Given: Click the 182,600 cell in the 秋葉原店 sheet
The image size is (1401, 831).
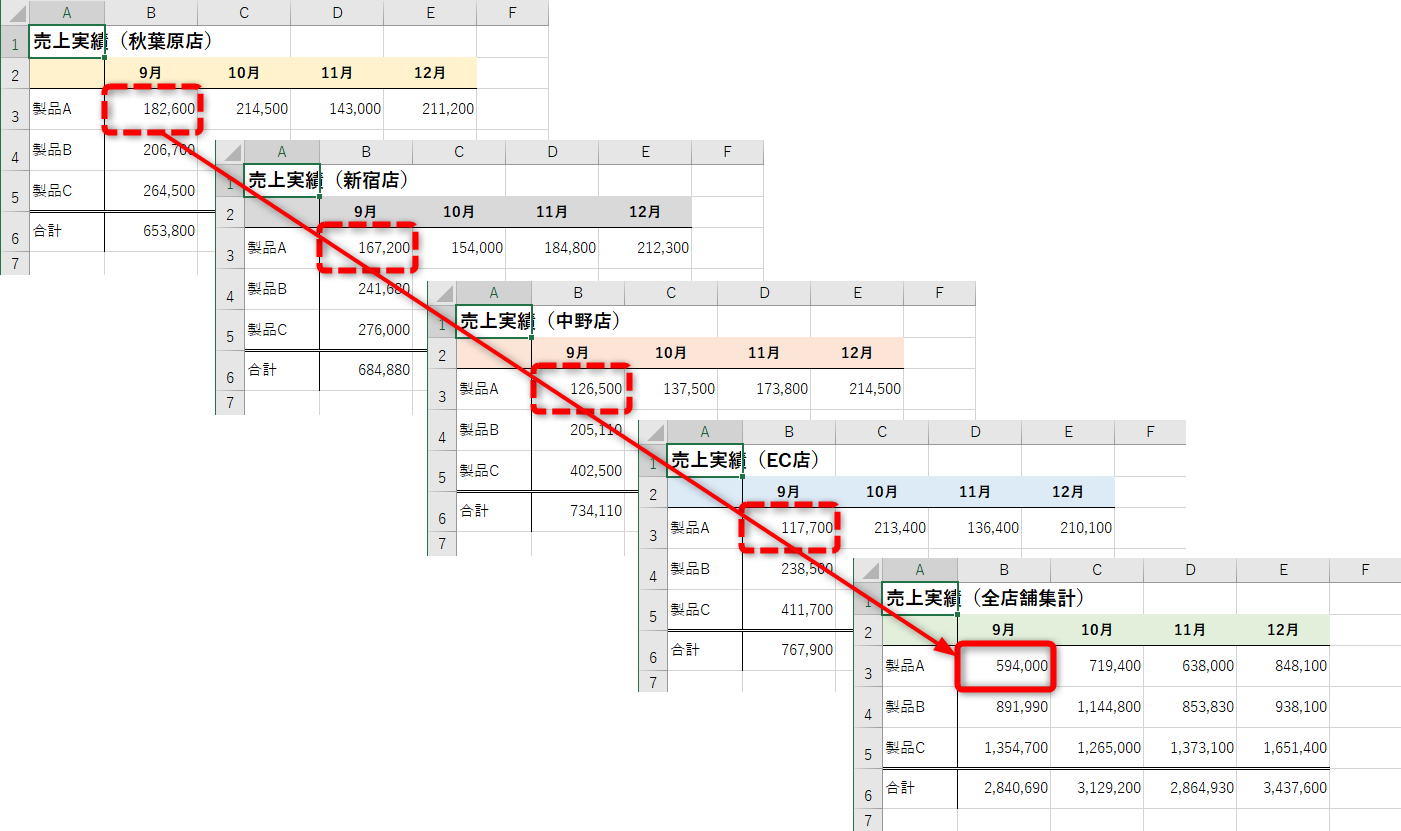Looking at the screenshot, I should [151, 108].
